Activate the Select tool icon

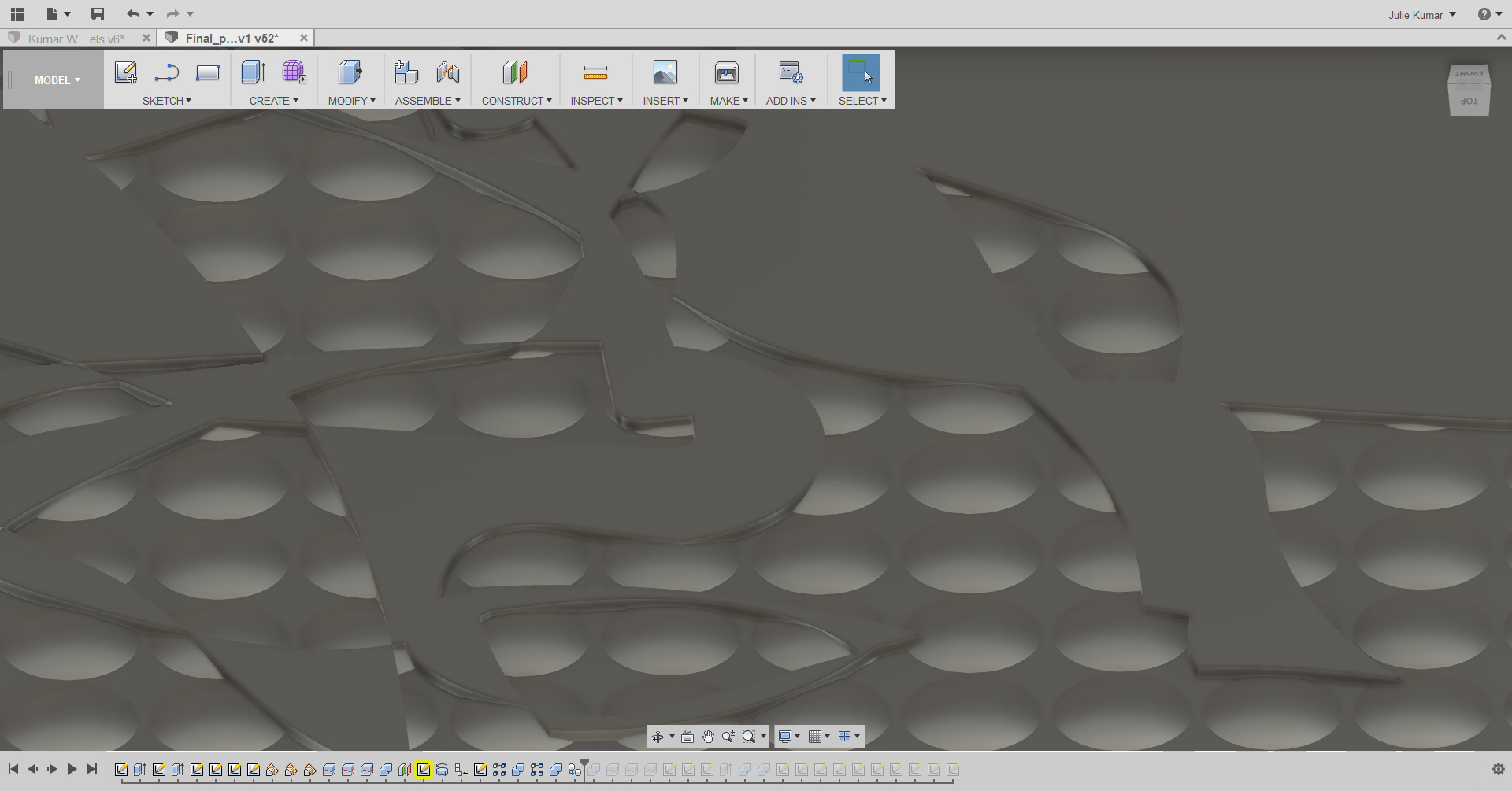click(x=861, y=72)
